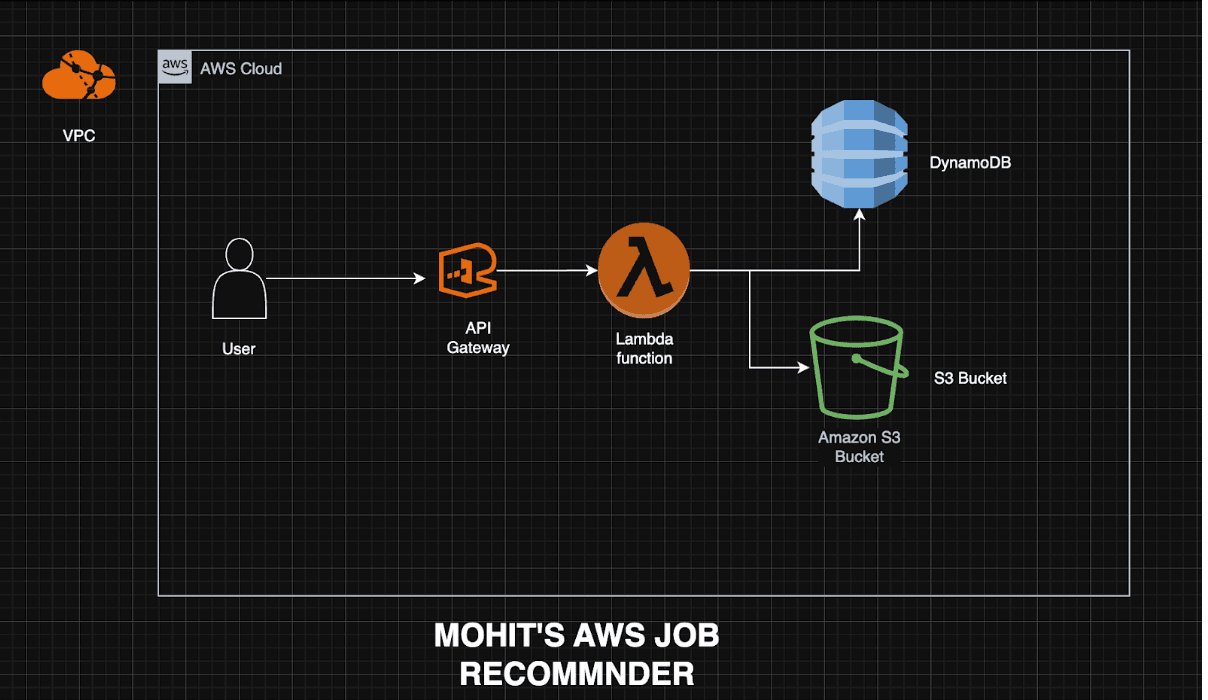Image resolution: width=1208 pixels, height=700 pixels.
Task: Click the User person icon
Action: tap(239, 280)
